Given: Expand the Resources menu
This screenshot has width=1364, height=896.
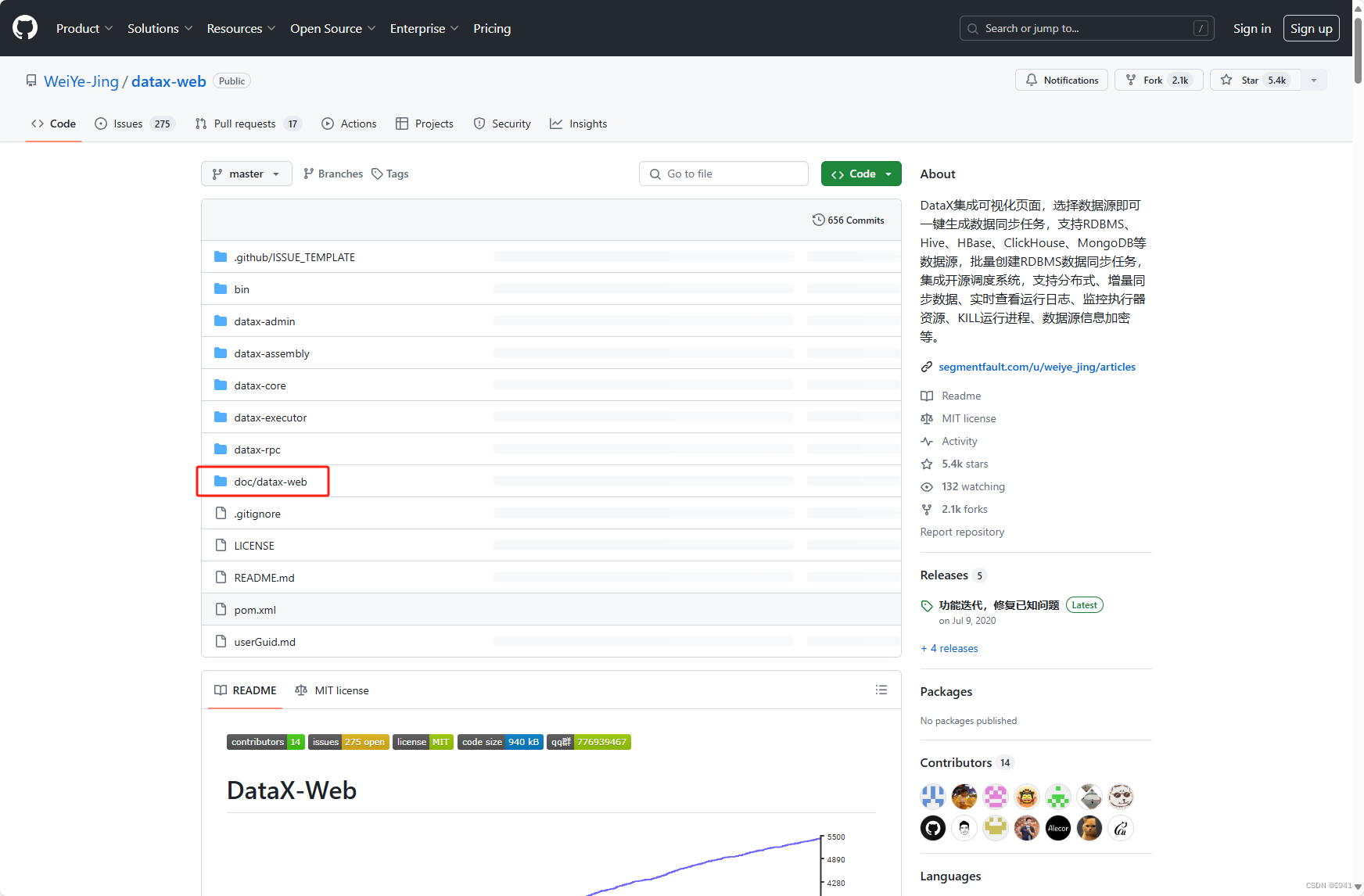Looking at the screenshot, I should 241,28.
